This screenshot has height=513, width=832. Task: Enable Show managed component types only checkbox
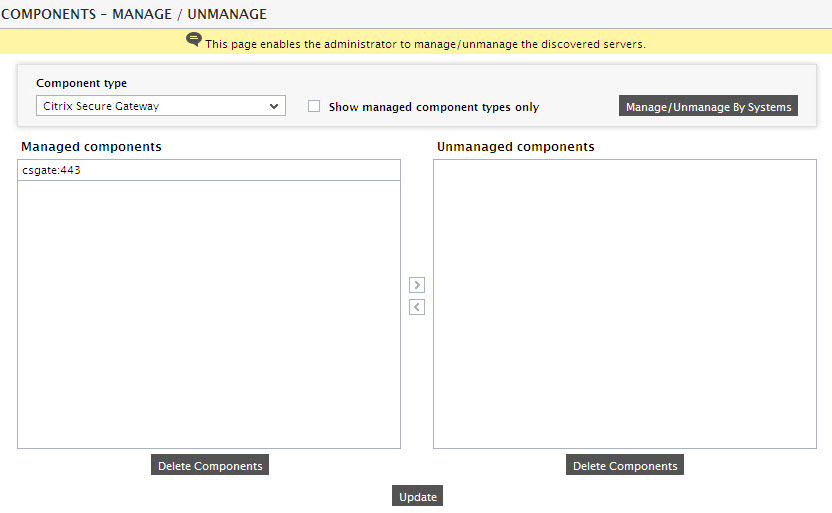pos(314,106)
